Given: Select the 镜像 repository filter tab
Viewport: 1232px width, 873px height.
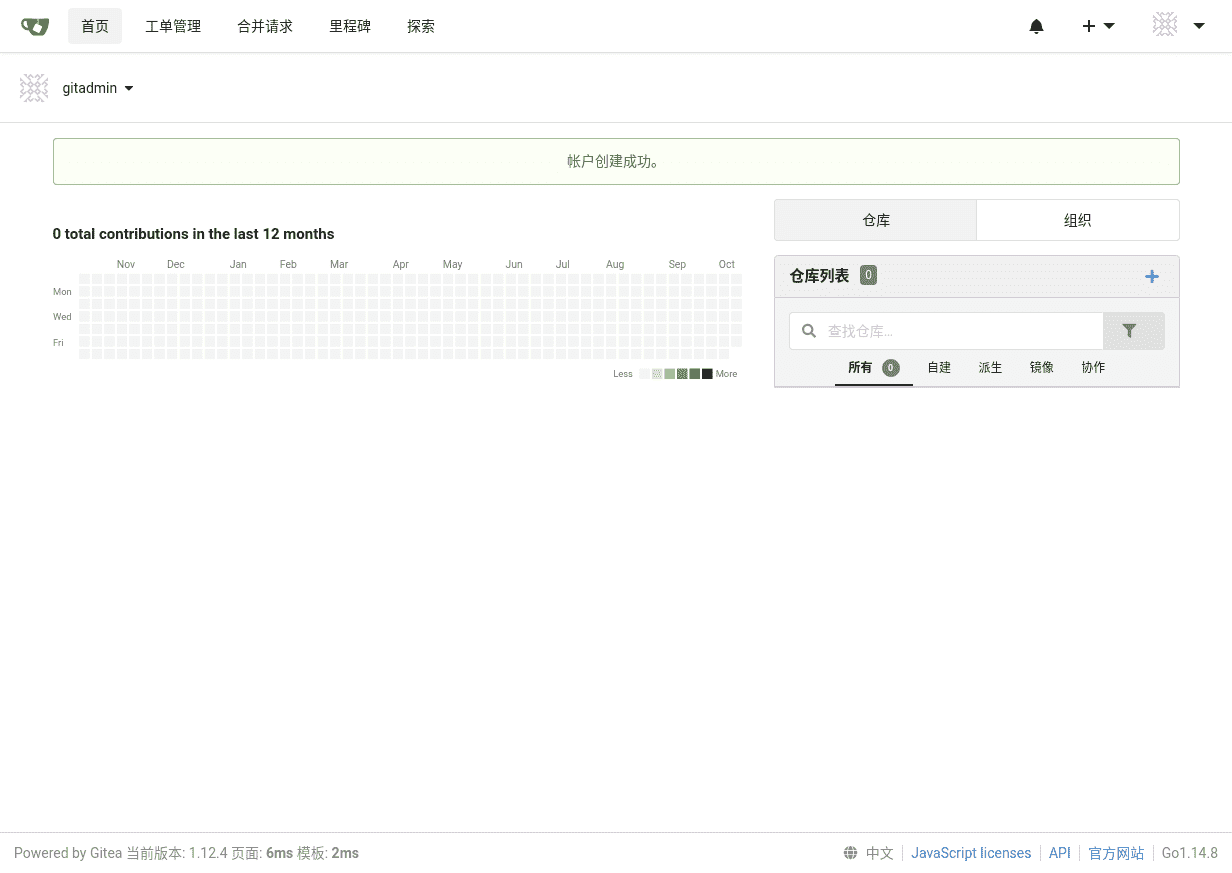Looking at the screenshot, I should (x=1042, y=367).
